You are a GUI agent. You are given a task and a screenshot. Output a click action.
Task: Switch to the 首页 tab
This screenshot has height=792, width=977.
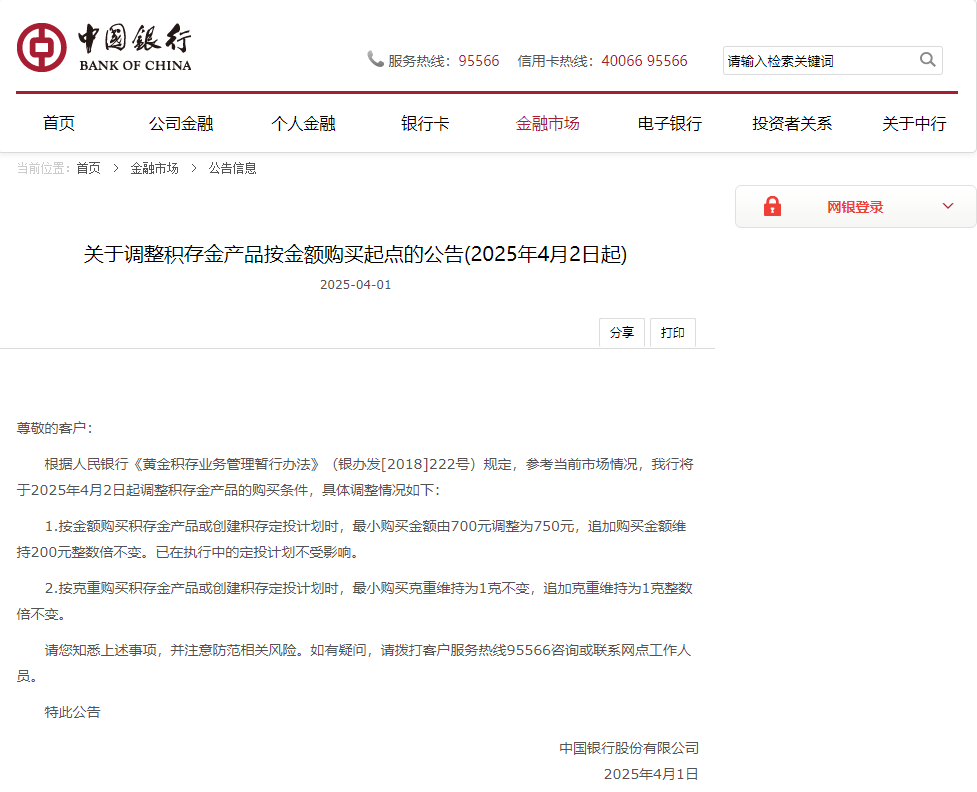[x=59, y=123]
